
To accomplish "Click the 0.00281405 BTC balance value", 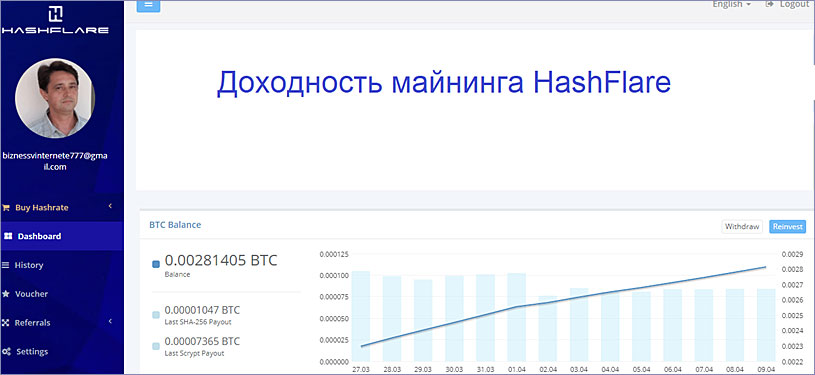I will click(x=221, y=261).
